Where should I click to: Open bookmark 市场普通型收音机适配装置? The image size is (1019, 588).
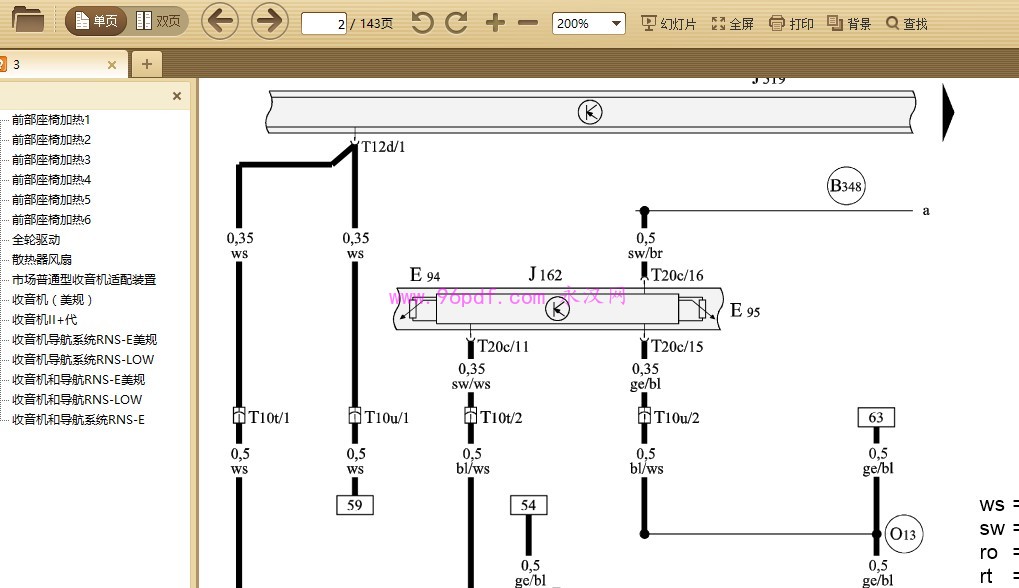pyautogui.click(x=84, y=280)
